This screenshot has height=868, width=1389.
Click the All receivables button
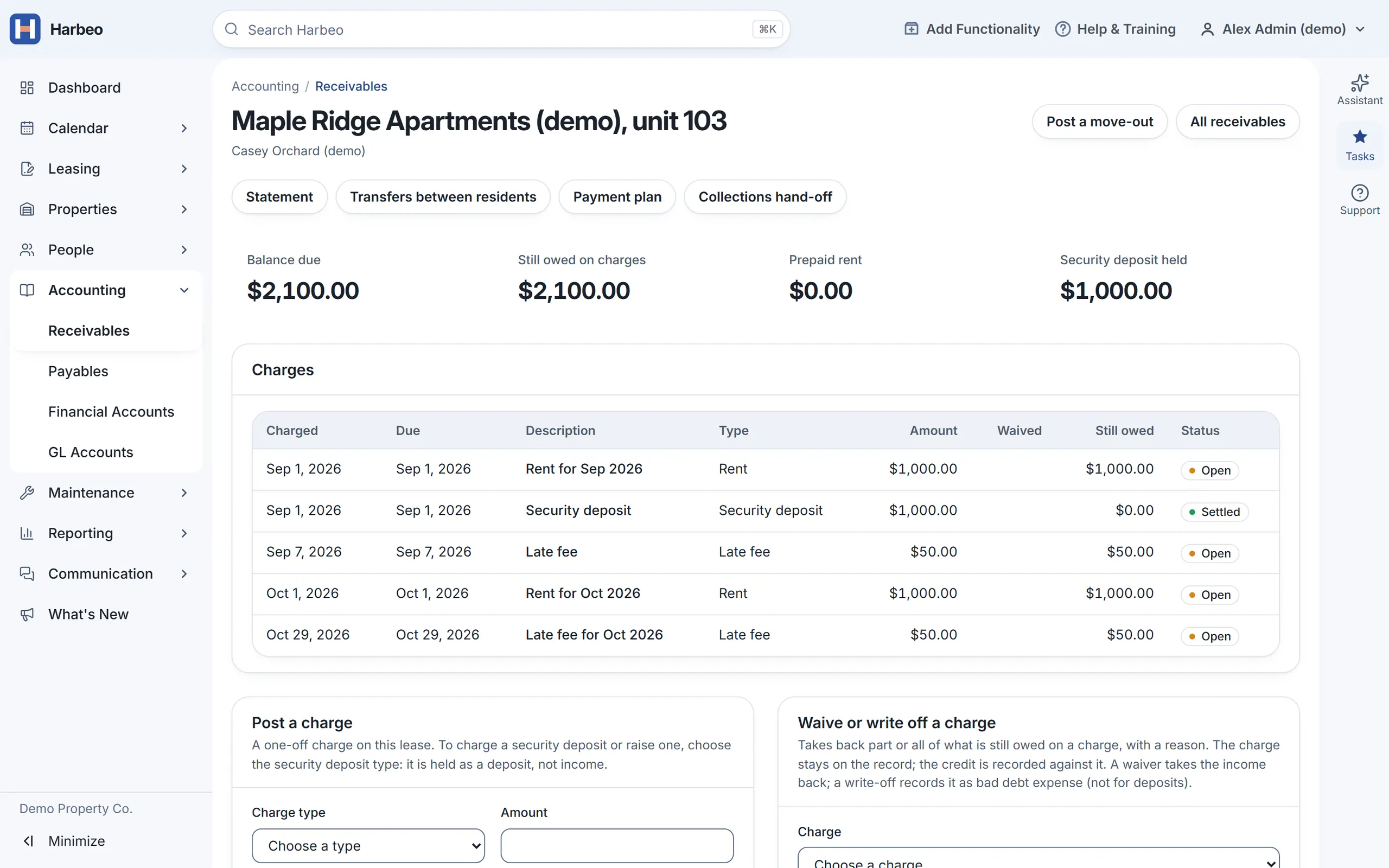pos(1238,122)
